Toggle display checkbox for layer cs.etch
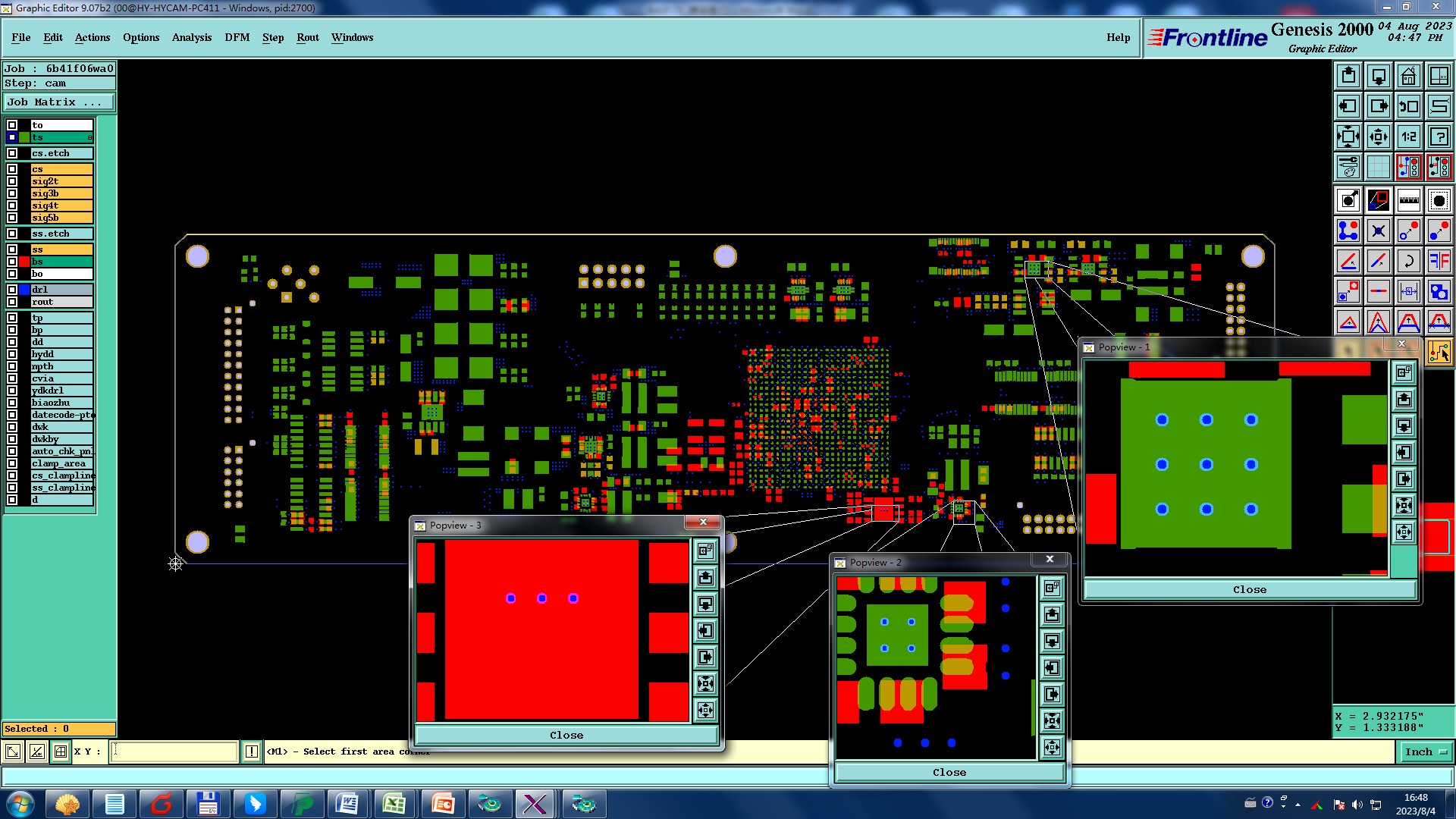Screen dimensions: 1456x819 [12, 153]
